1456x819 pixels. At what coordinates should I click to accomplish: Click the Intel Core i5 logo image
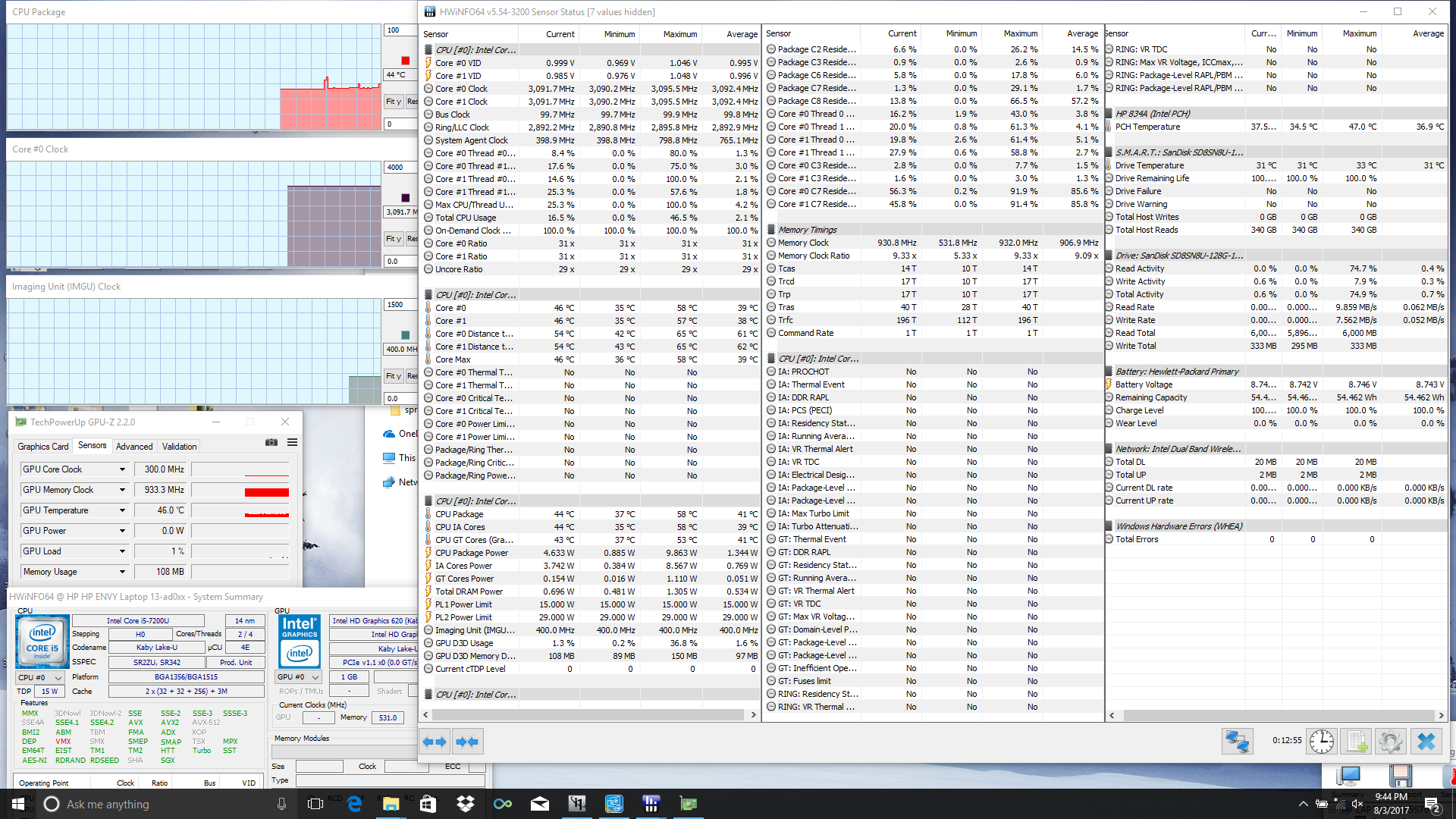point(42,642)
